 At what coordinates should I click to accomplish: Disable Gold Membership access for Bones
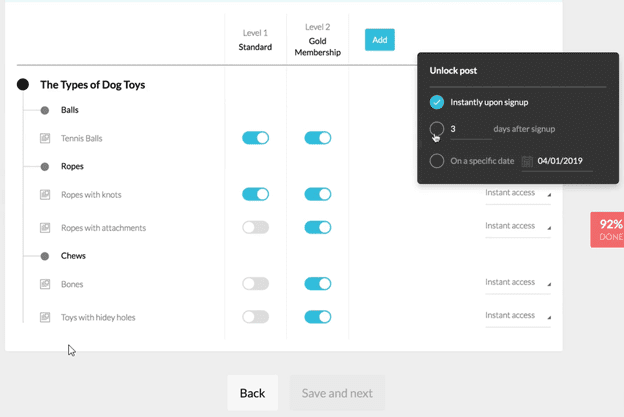tap(318, 284)
